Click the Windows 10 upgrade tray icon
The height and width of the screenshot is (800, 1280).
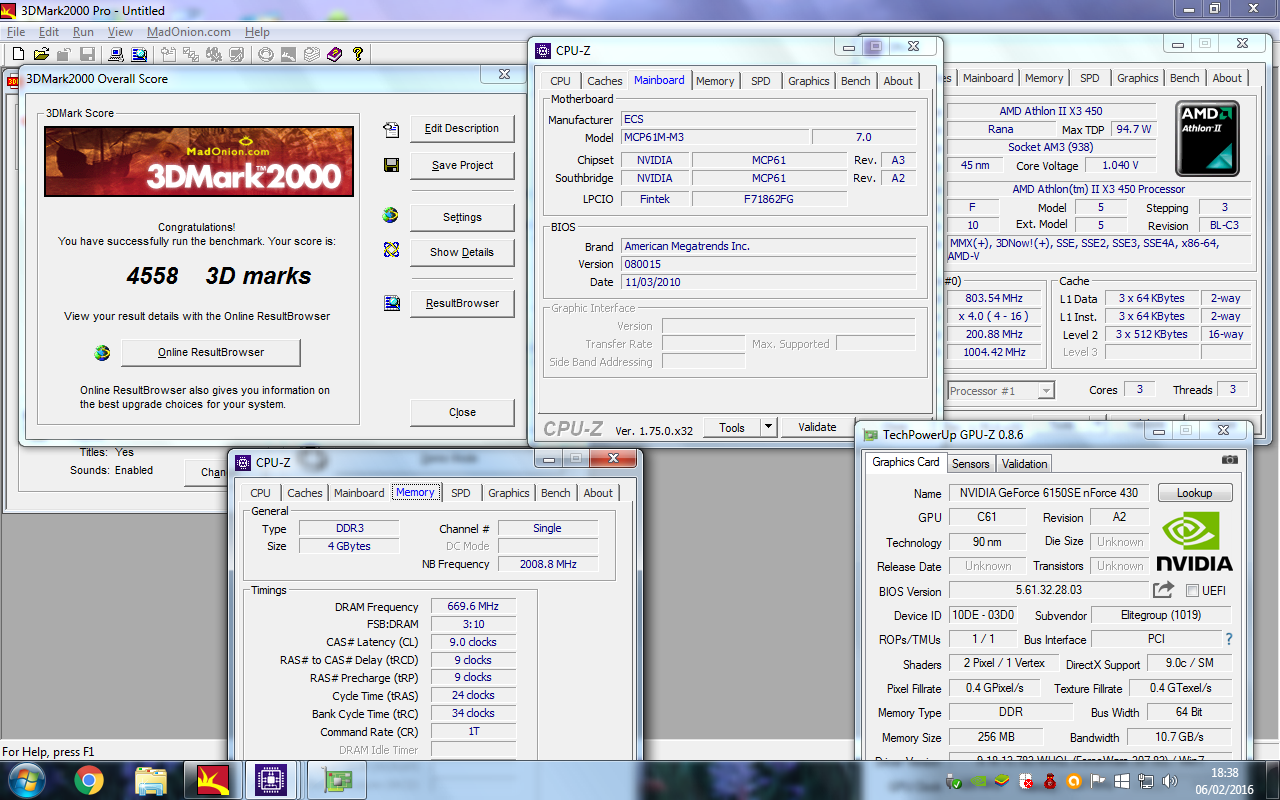1122,781
